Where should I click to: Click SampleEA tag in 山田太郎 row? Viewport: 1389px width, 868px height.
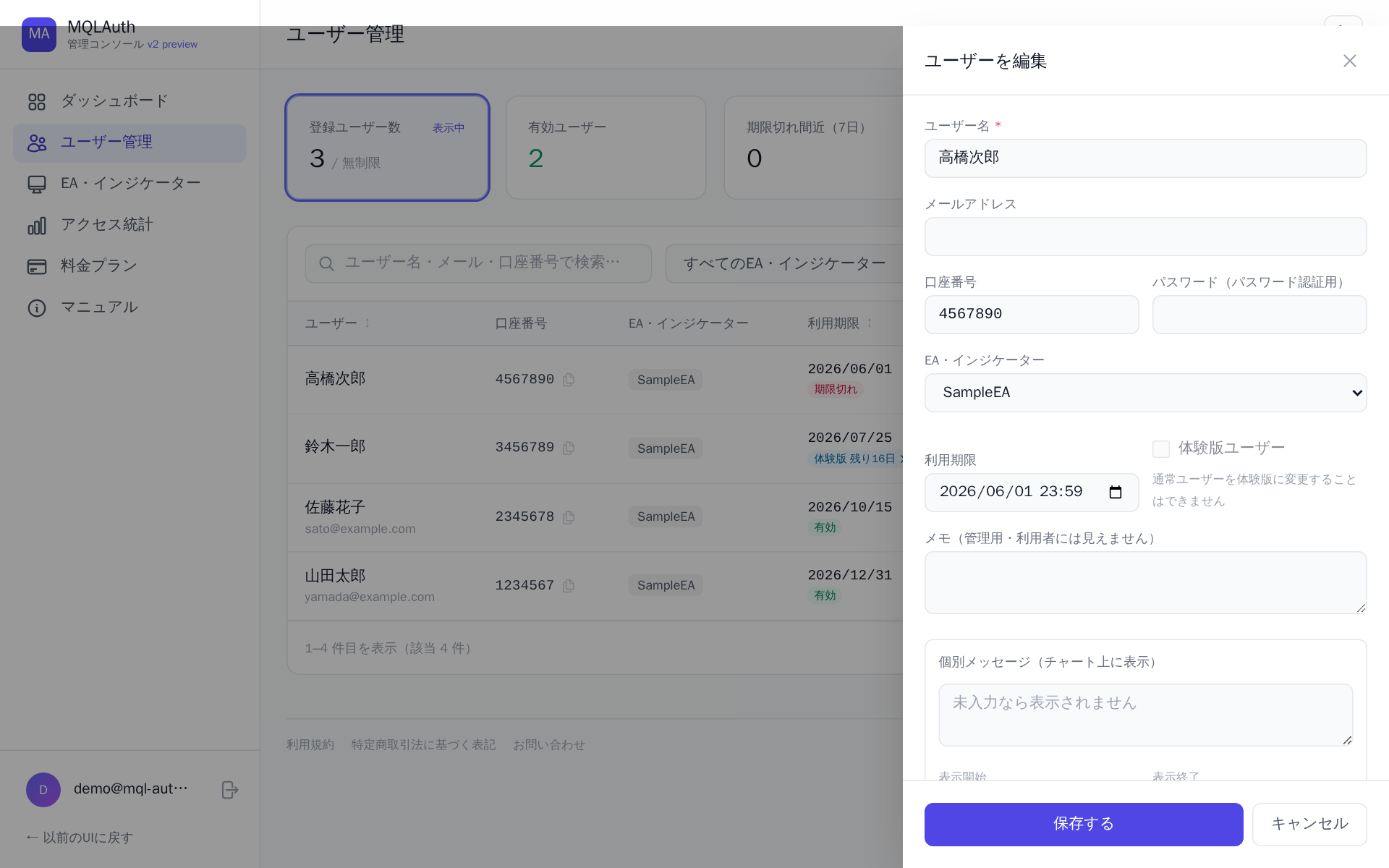[x=666, y=585]
